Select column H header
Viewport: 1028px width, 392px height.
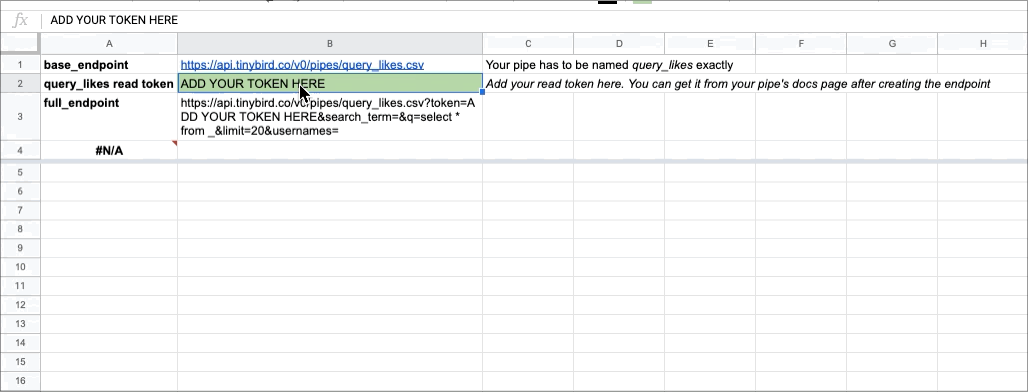click(983, 43)
